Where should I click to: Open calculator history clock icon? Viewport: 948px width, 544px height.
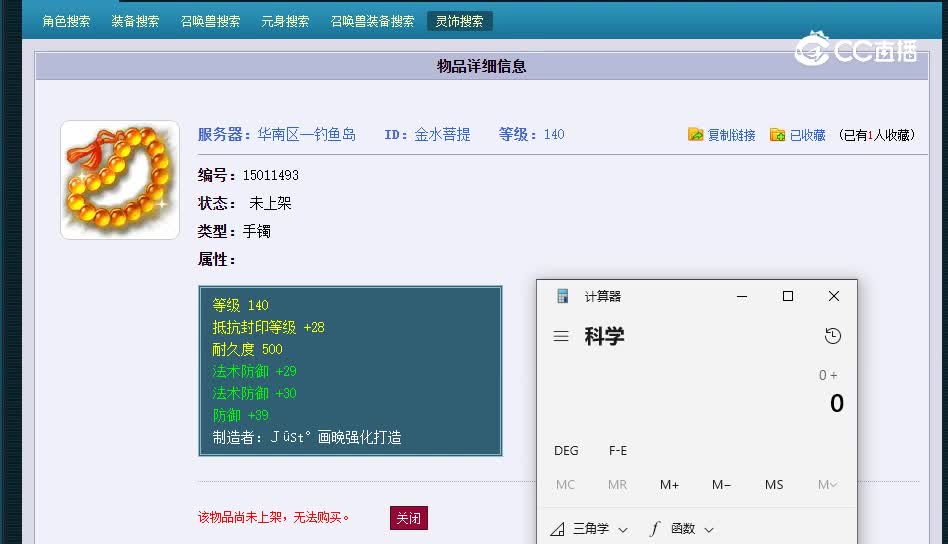click(832, 337)
